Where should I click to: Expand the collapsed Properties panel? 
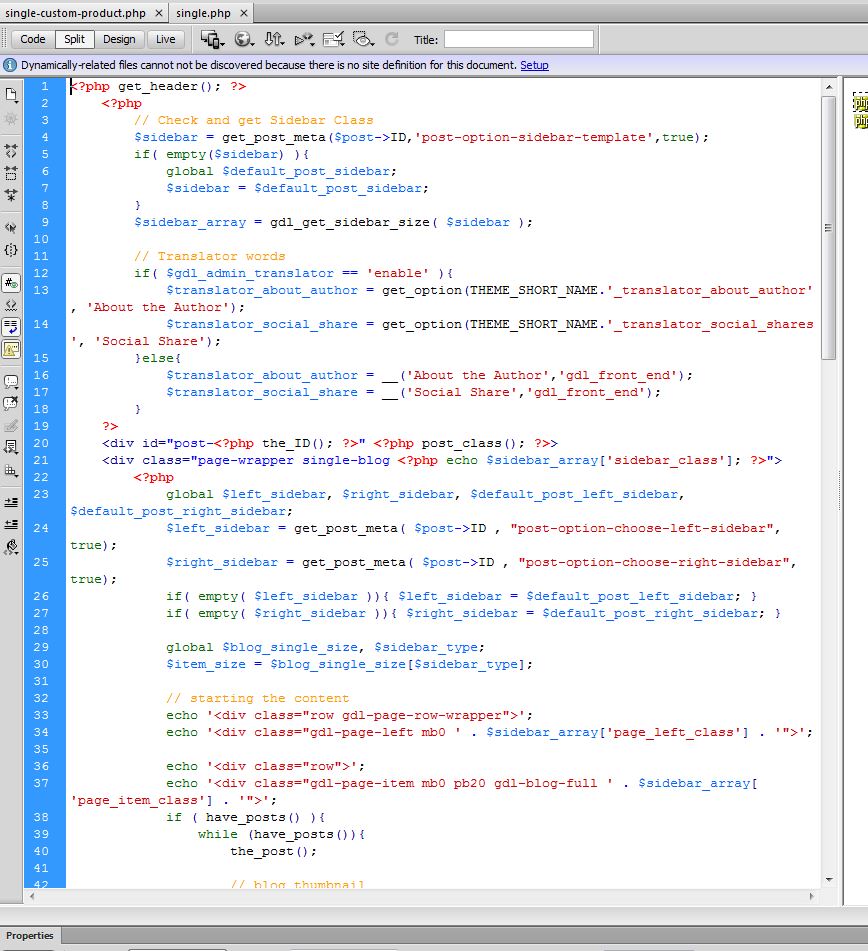[x=30, y=936]
